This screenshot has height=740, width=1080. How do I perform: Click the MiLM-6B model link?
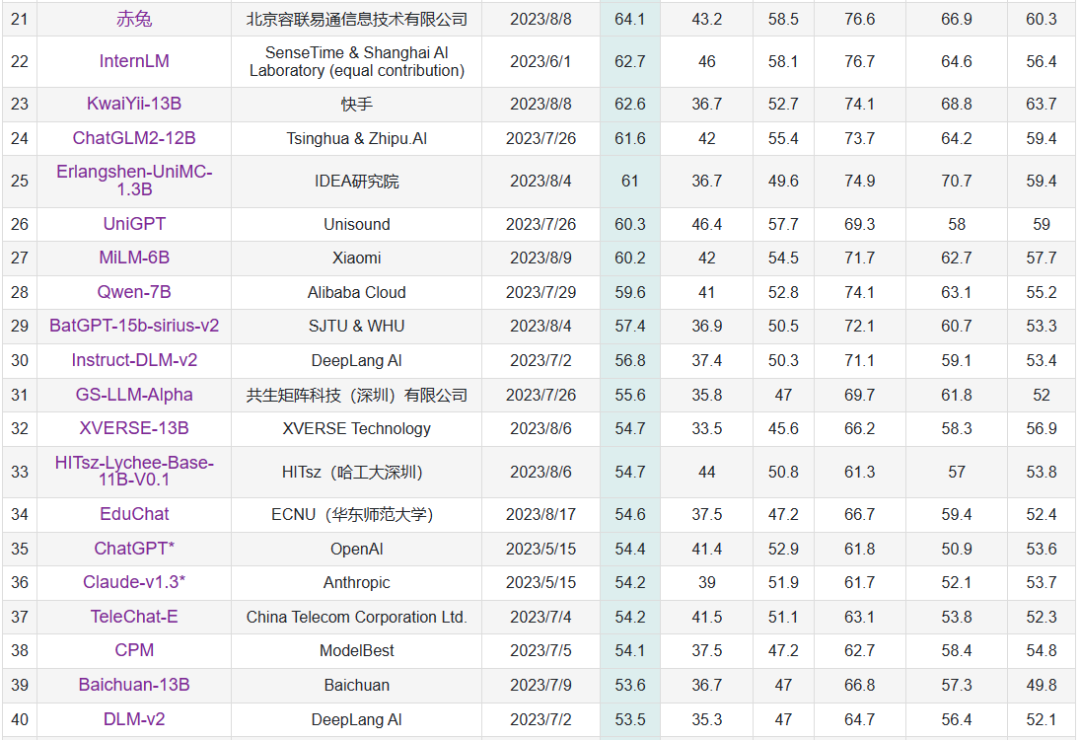pos(134,258)
